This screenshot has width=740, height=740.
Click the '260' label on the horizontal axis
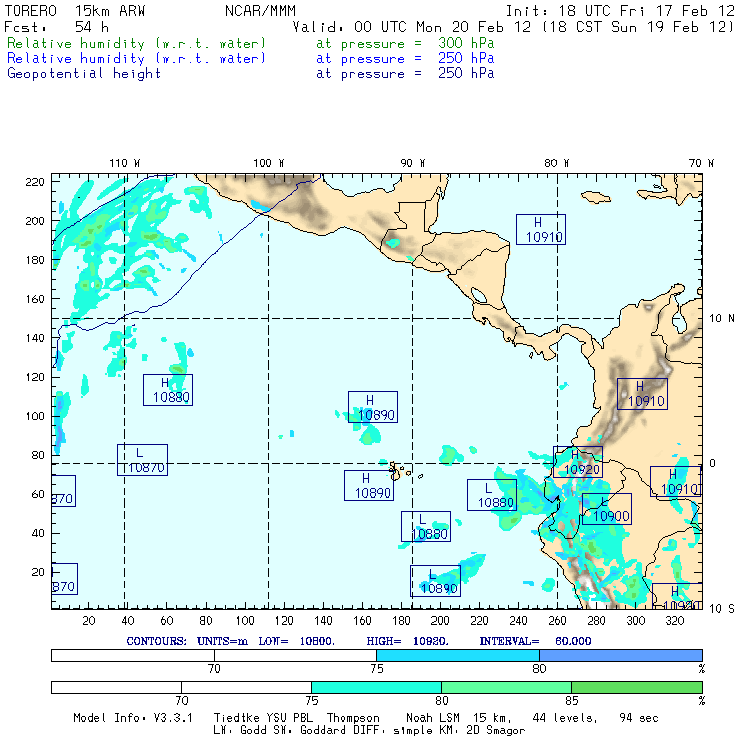pyautogui.click(x=557, y=621)
